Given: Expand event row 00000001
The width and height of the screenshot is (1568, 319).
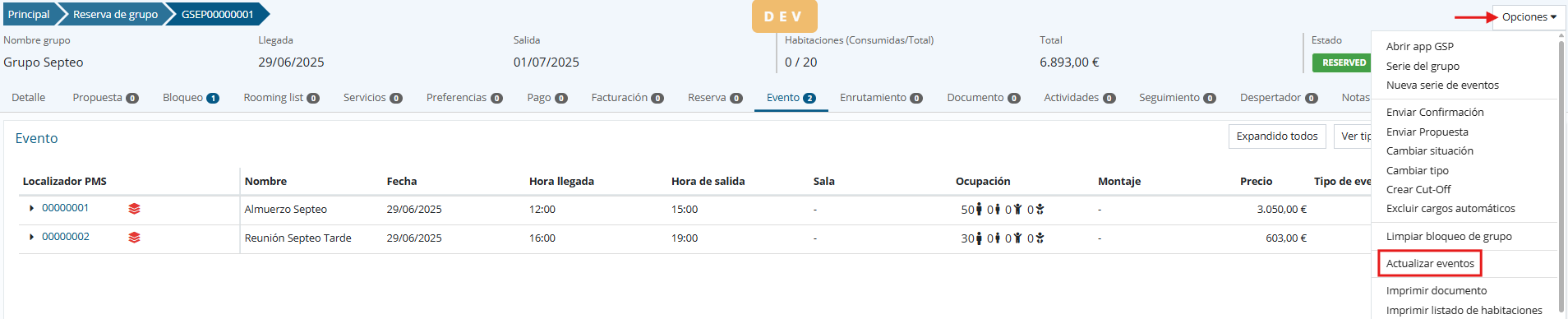Looking at the screenshot, I should [x=31, y=208].
